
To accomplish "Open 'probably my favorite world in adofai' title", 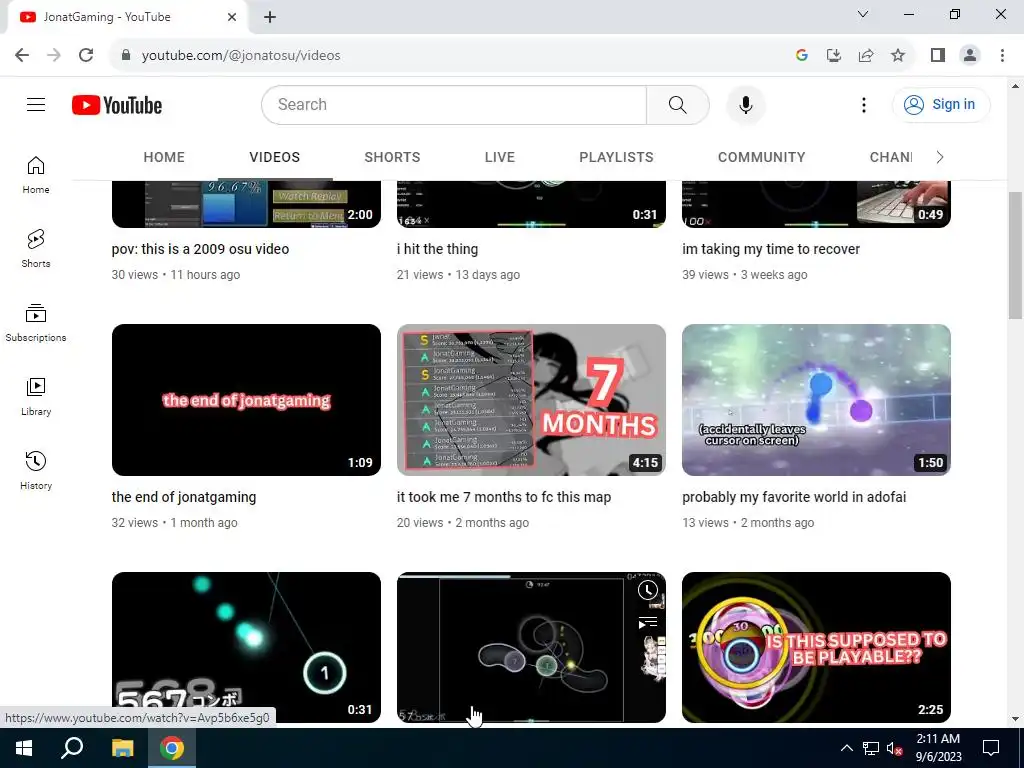I will (794, 497).
